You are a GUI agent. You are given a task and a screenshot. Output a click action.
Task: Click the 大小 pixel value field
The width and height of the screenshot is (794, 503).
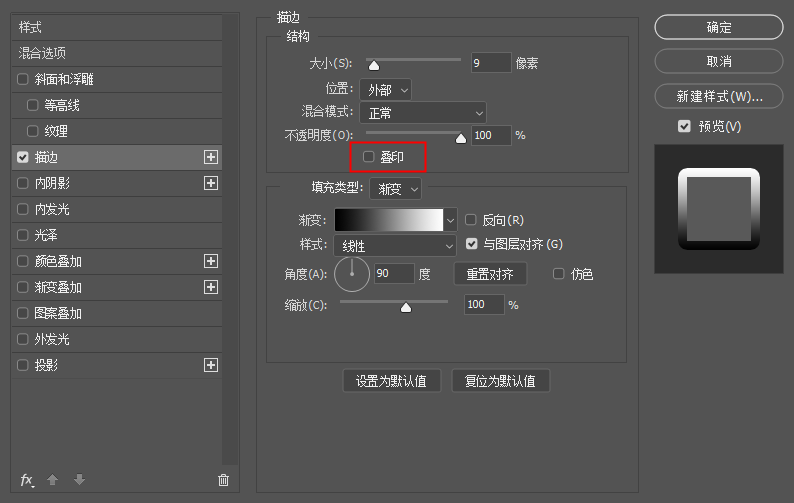pos(491,63)
